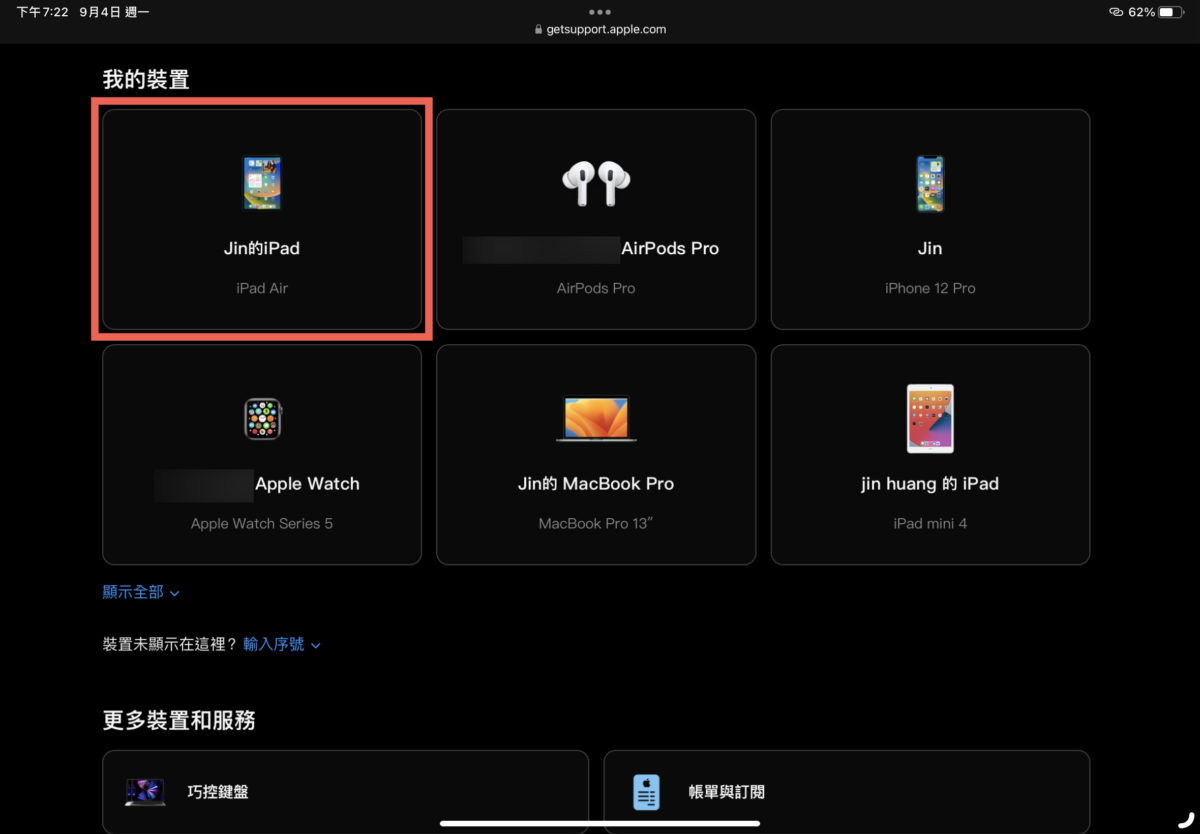1200x834 pixels.
Task: Expand the 輸入序號 serial number option
Action: point(282,644)
